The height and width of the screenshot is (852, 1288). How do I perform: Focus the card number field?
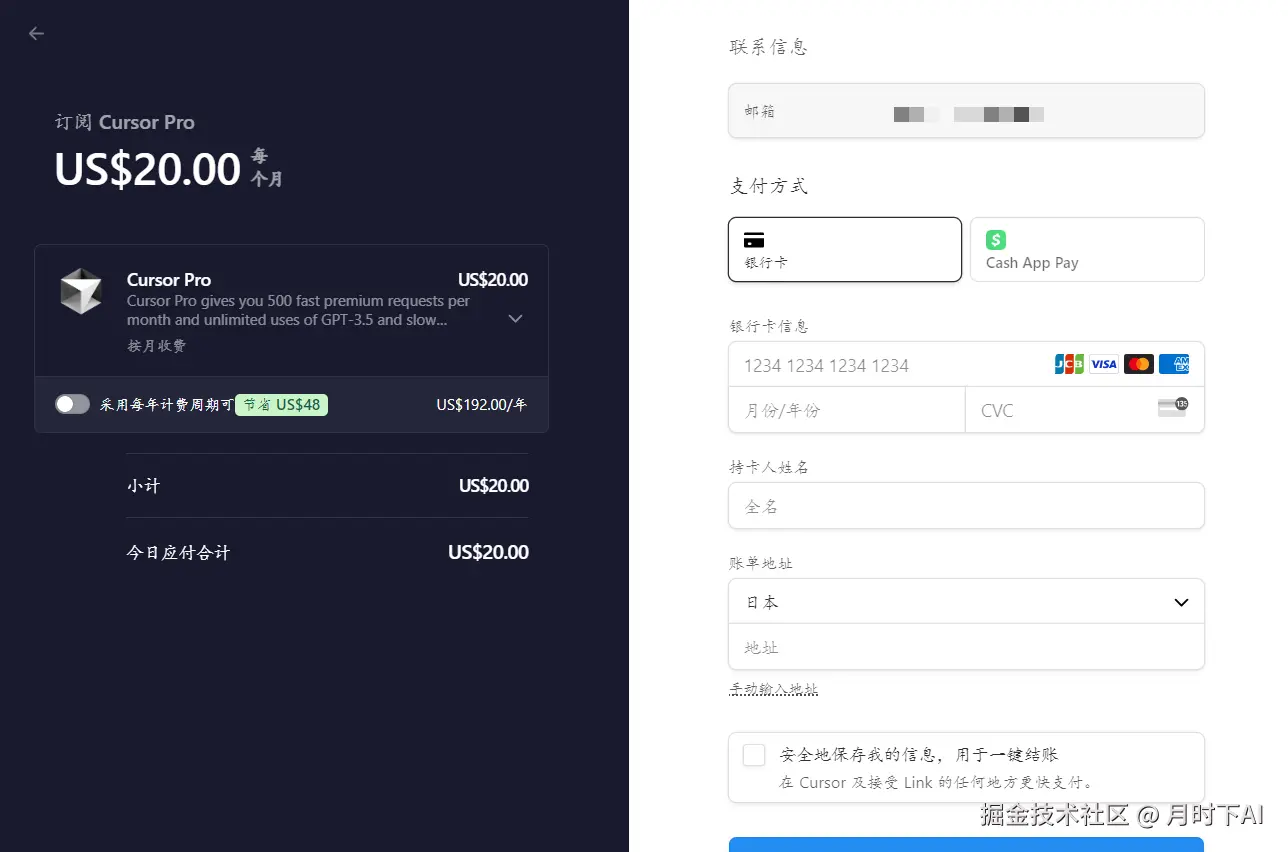tap(966, 365)
